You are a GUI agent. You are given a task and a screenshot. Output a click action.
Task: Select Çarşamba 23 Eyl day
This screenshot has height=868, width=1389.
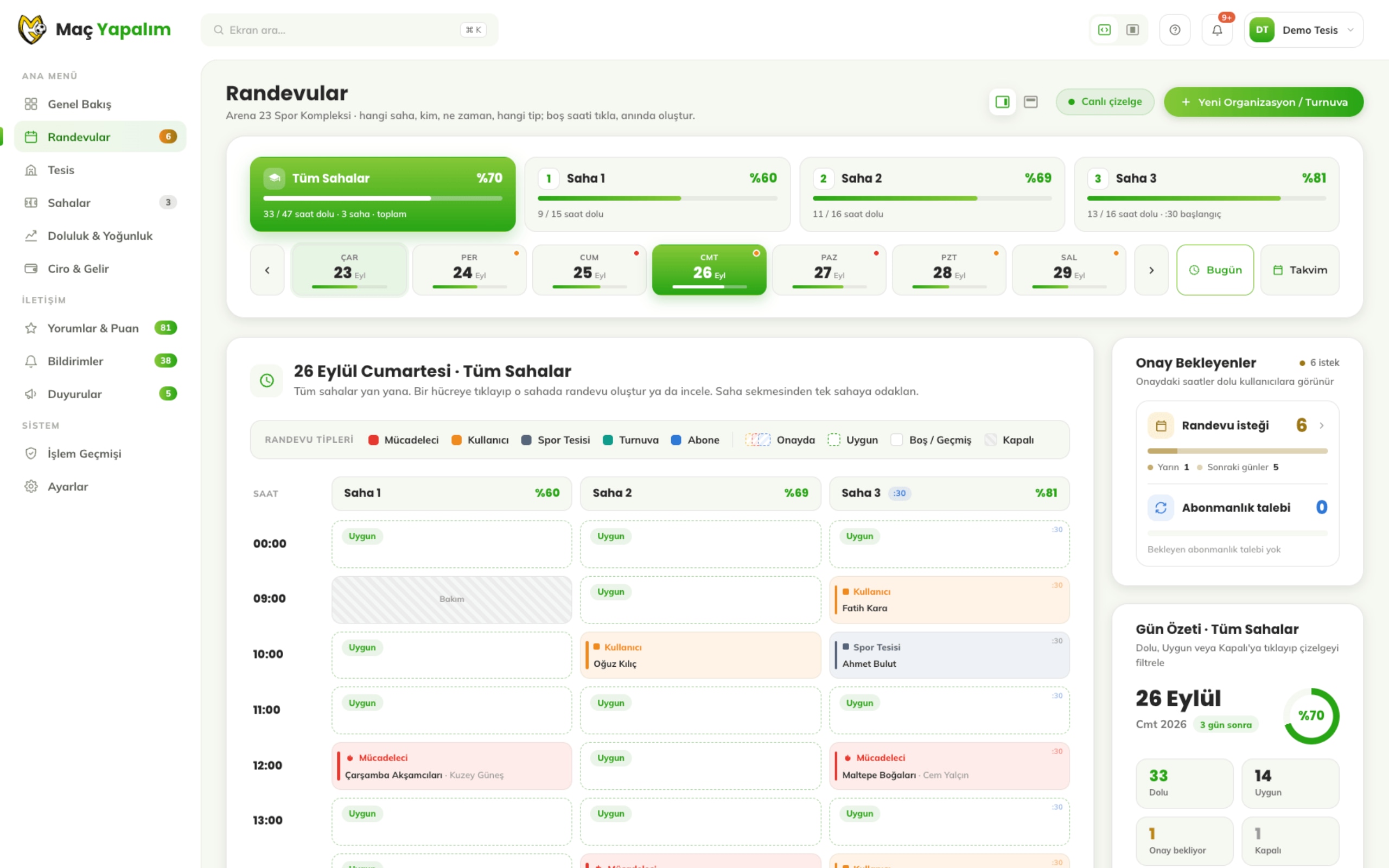coord(349,270)
